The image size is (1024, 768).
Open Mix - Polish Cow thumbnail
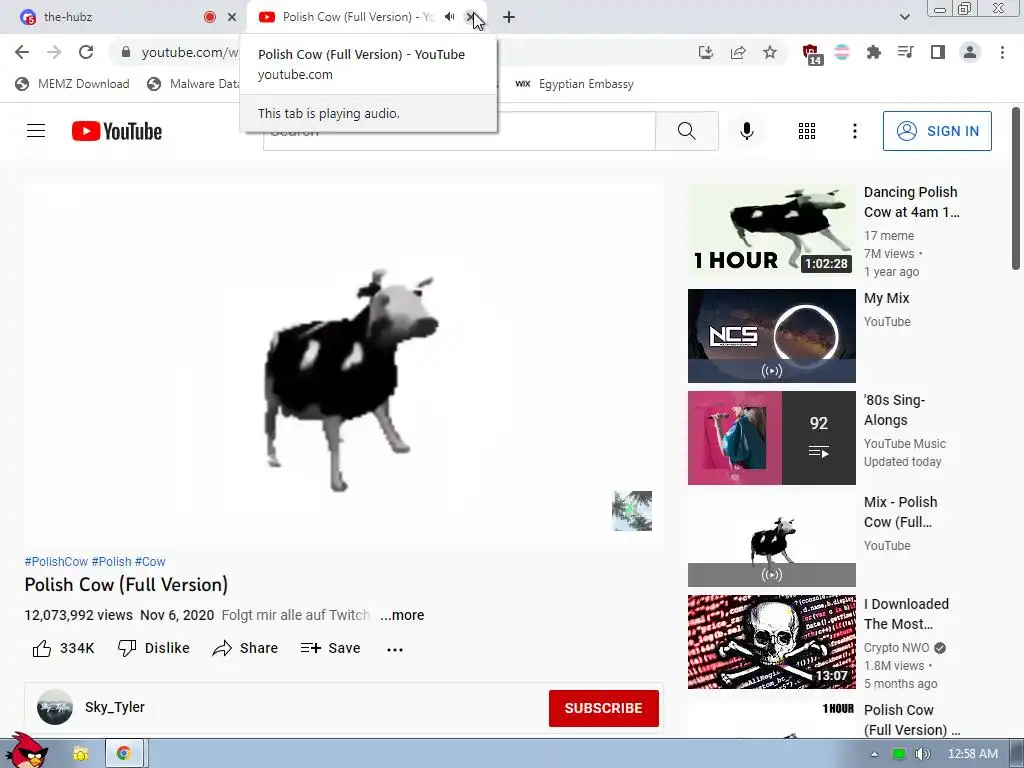[771, 541]
